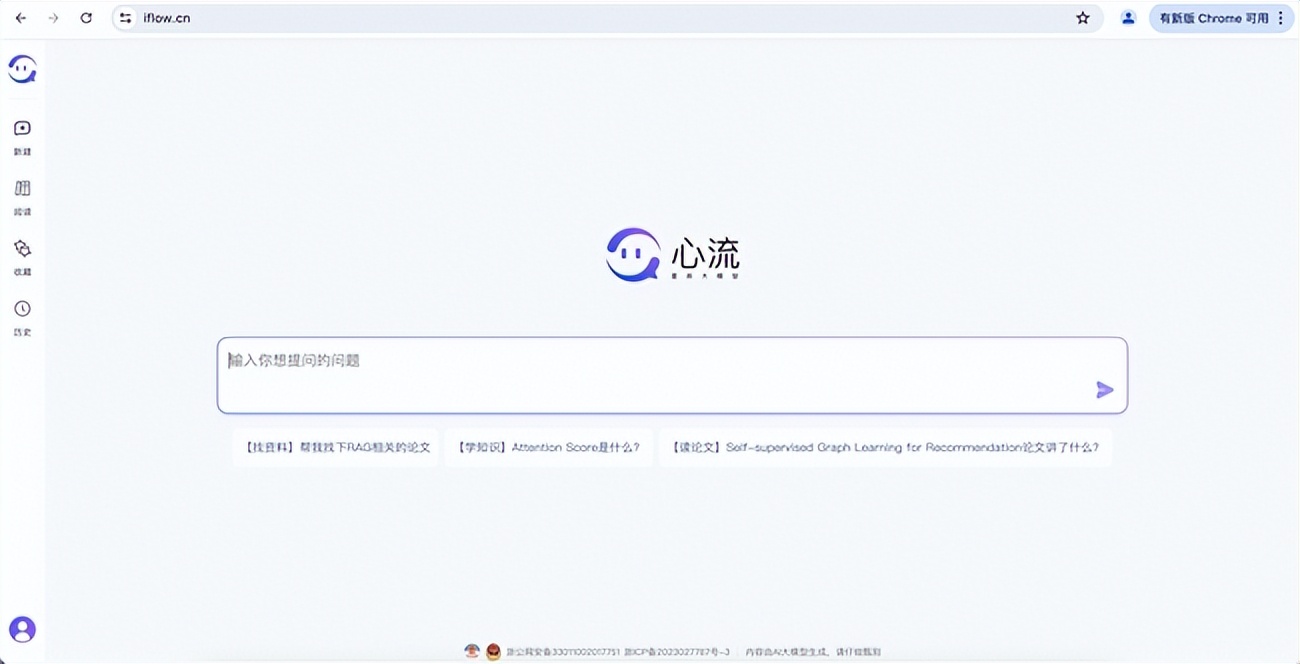Send the question with the arrow icon

pyautogui.click(x=1104, y=390)
